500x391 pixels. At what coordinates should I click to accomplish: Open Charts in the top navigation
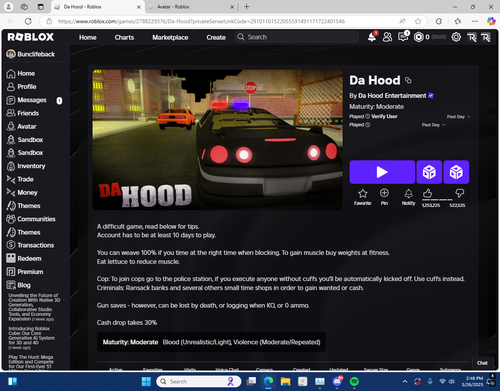tap(124, 37)
